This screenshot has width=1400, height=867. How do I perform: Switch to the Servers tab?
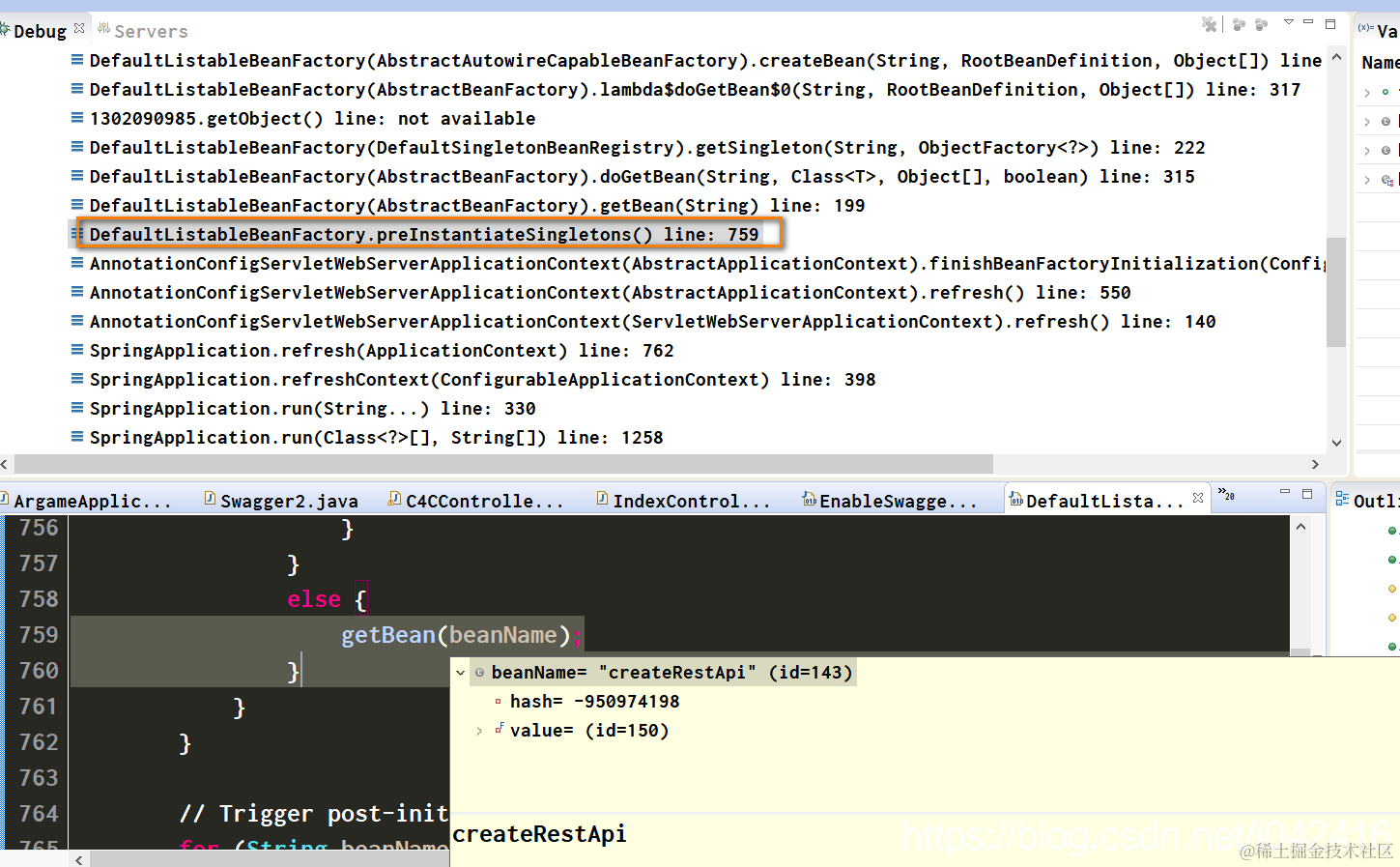click(143, 31)
